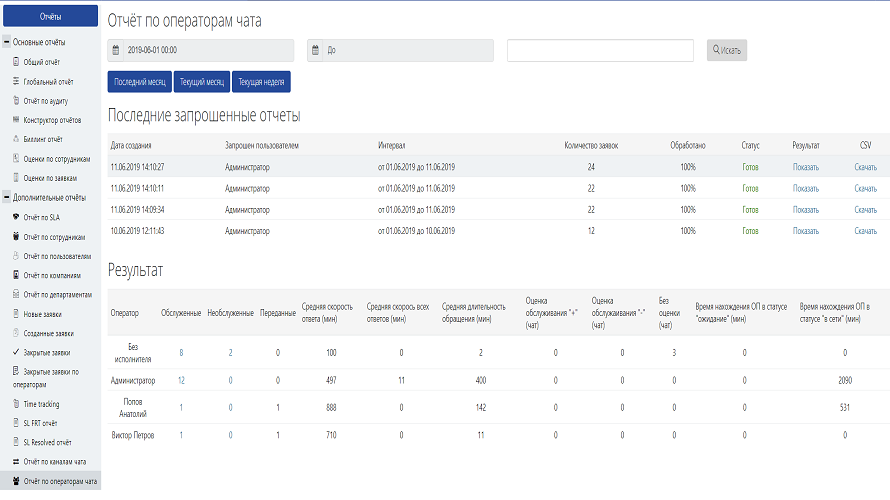890x500 pixels.
Task: Click the calendar icon in the 'До' field
Action: coord(315,50)
